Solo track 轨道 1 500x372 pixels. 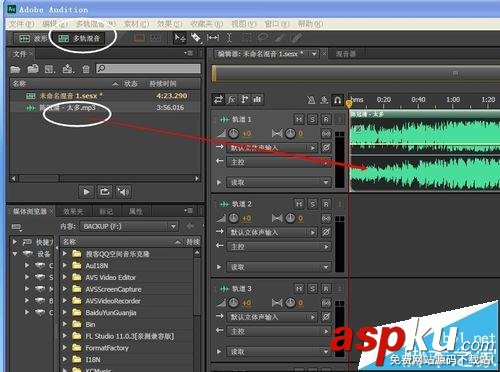312,119
